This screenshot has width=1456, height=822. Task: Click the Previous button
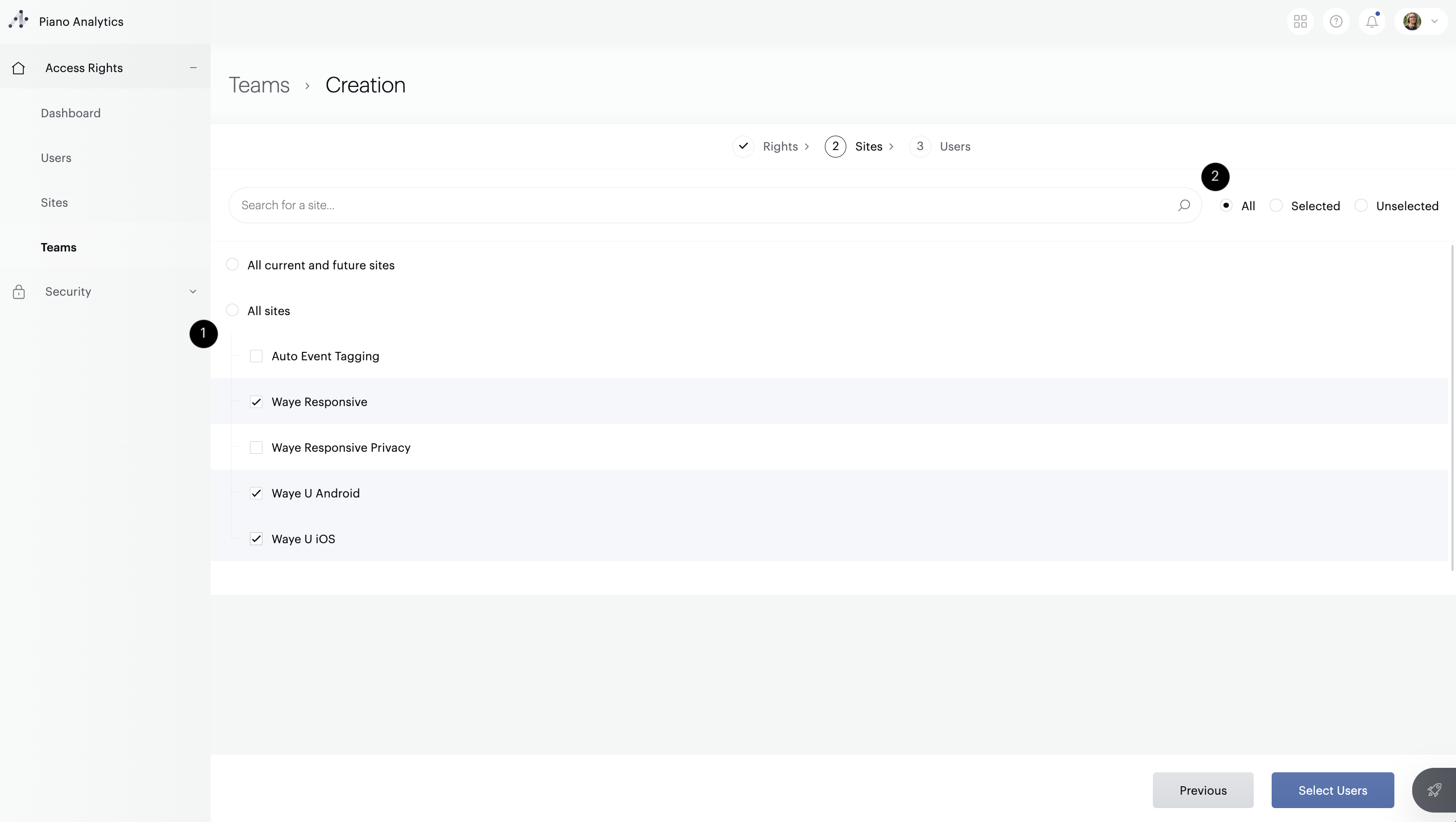(x=1203, y=790)
